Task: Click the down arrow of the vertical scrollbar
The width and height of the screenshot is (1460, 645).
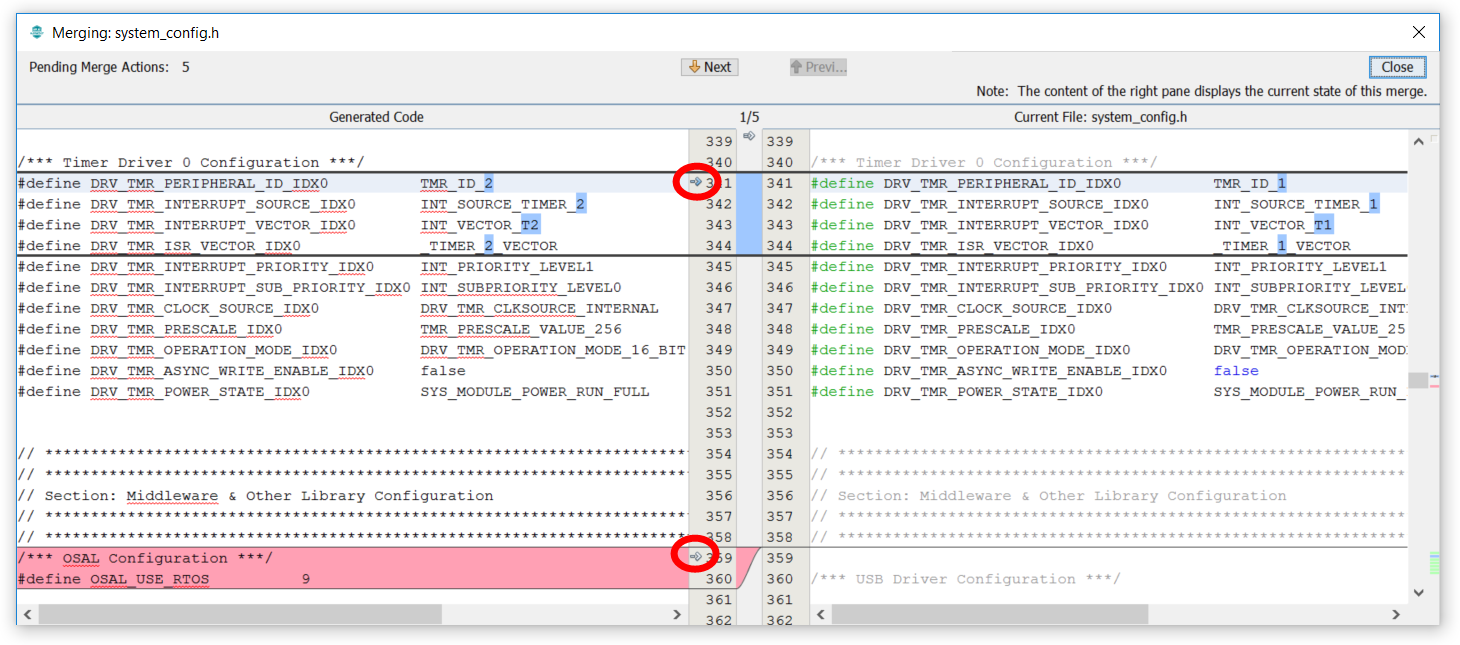Action: click(x=1418, y=592)
